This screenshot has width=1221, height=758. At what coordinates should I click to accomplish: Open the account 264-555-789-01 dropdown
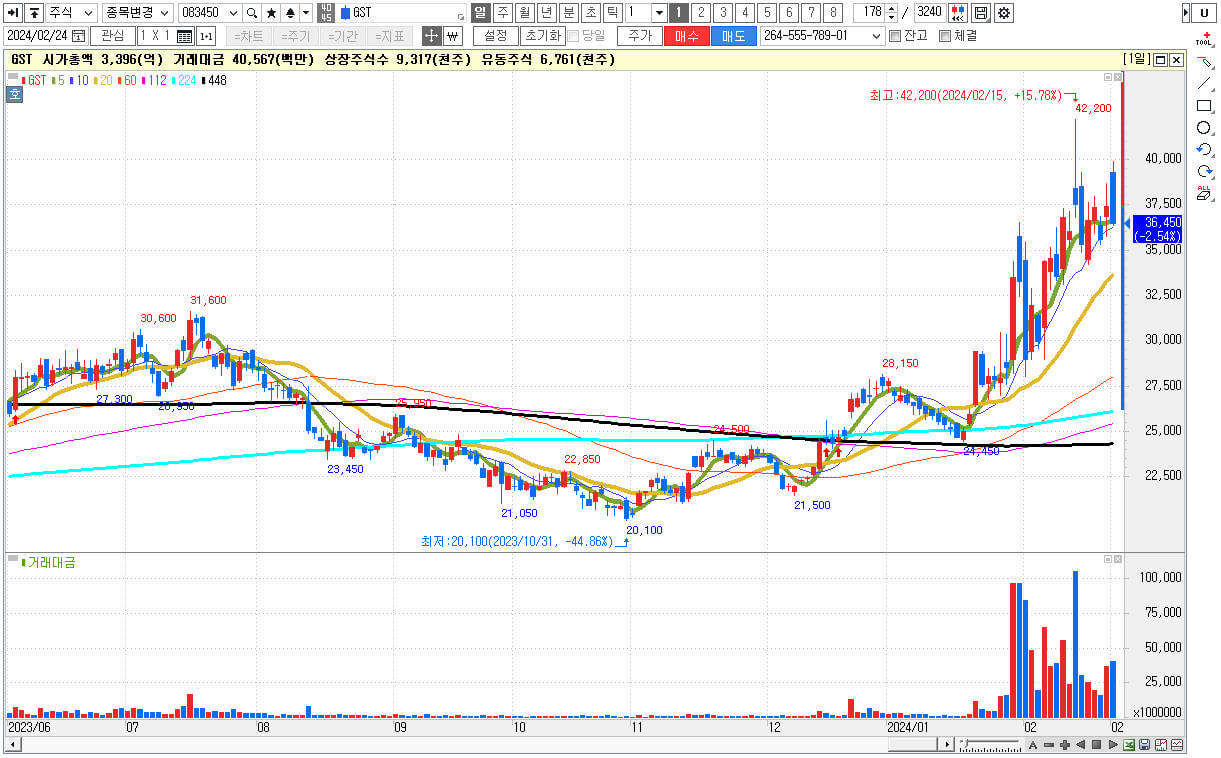tap(875, 36)
